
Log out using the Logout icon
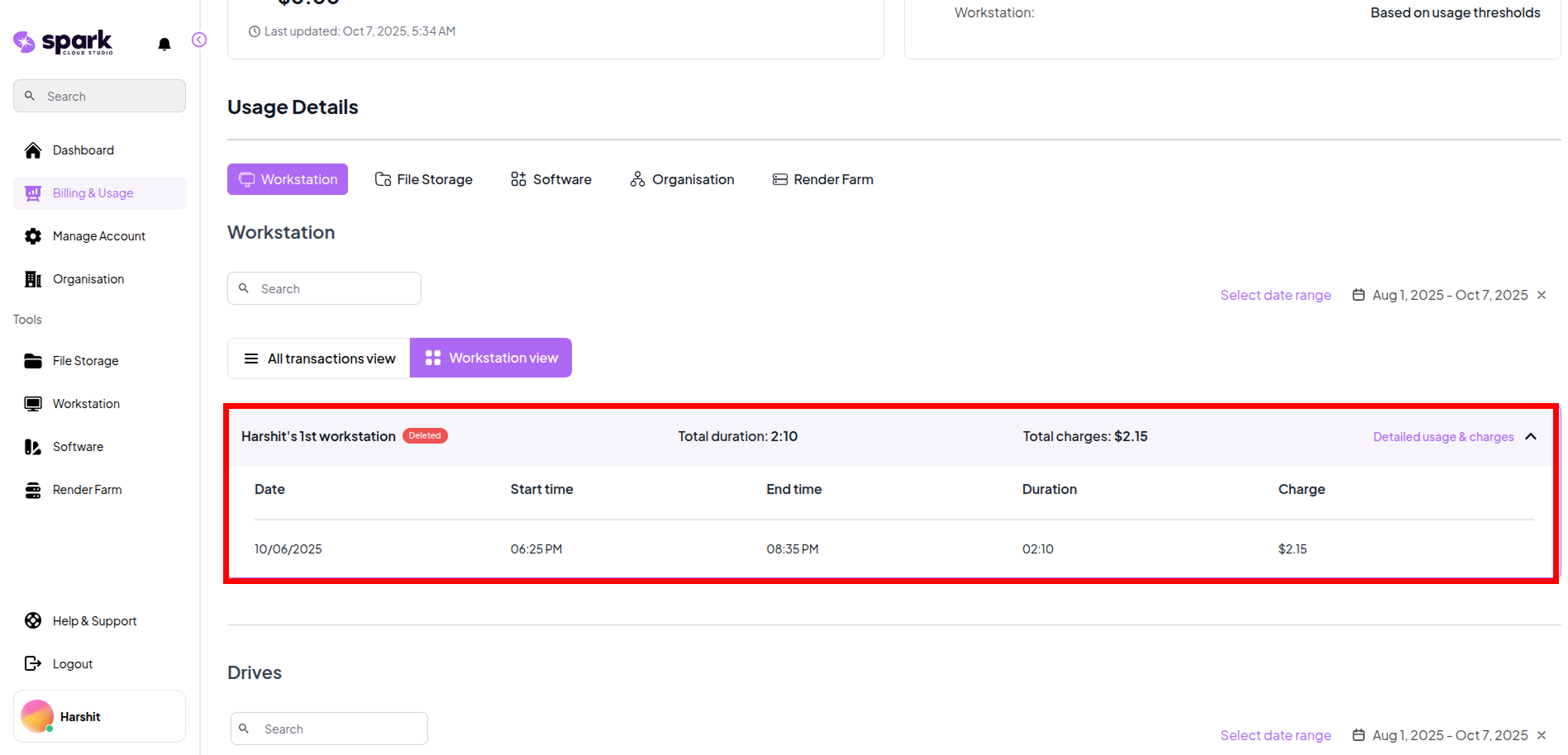pos(33,663)
